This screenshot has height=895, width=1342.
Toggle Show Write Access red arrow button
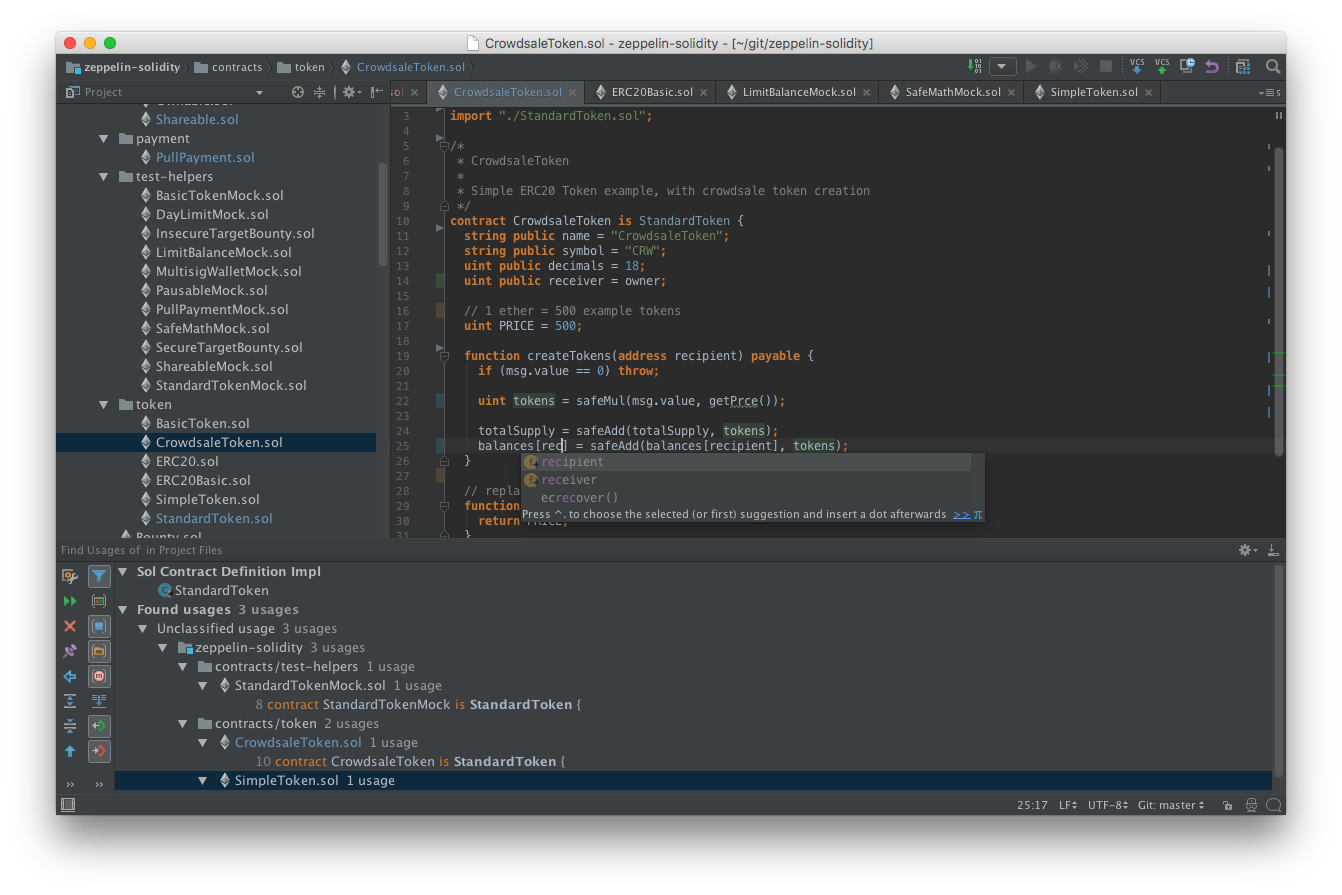pyautogui.click(x=99, y=751)
